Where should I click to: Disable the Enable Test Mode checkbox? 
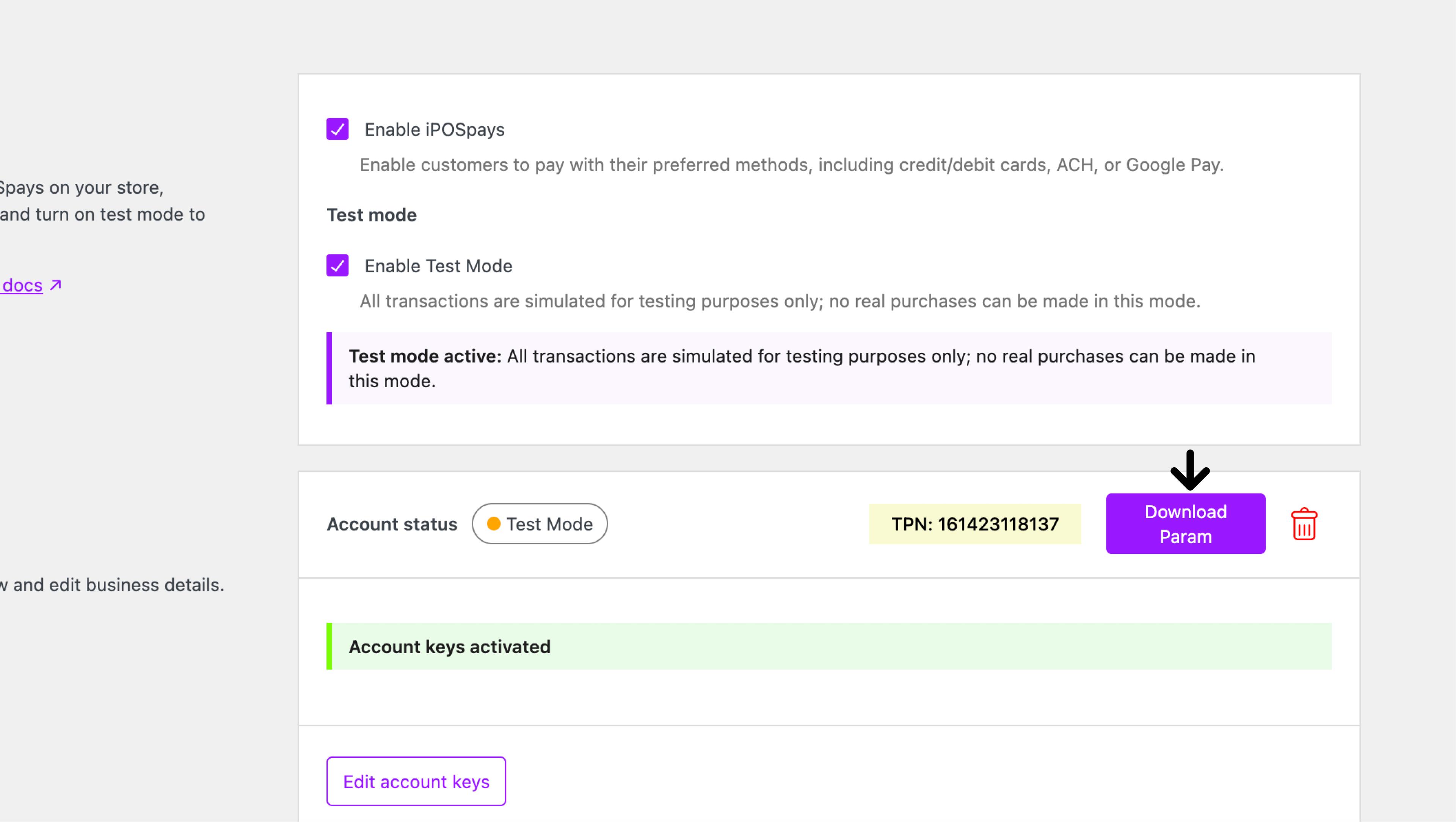(337, 265)
